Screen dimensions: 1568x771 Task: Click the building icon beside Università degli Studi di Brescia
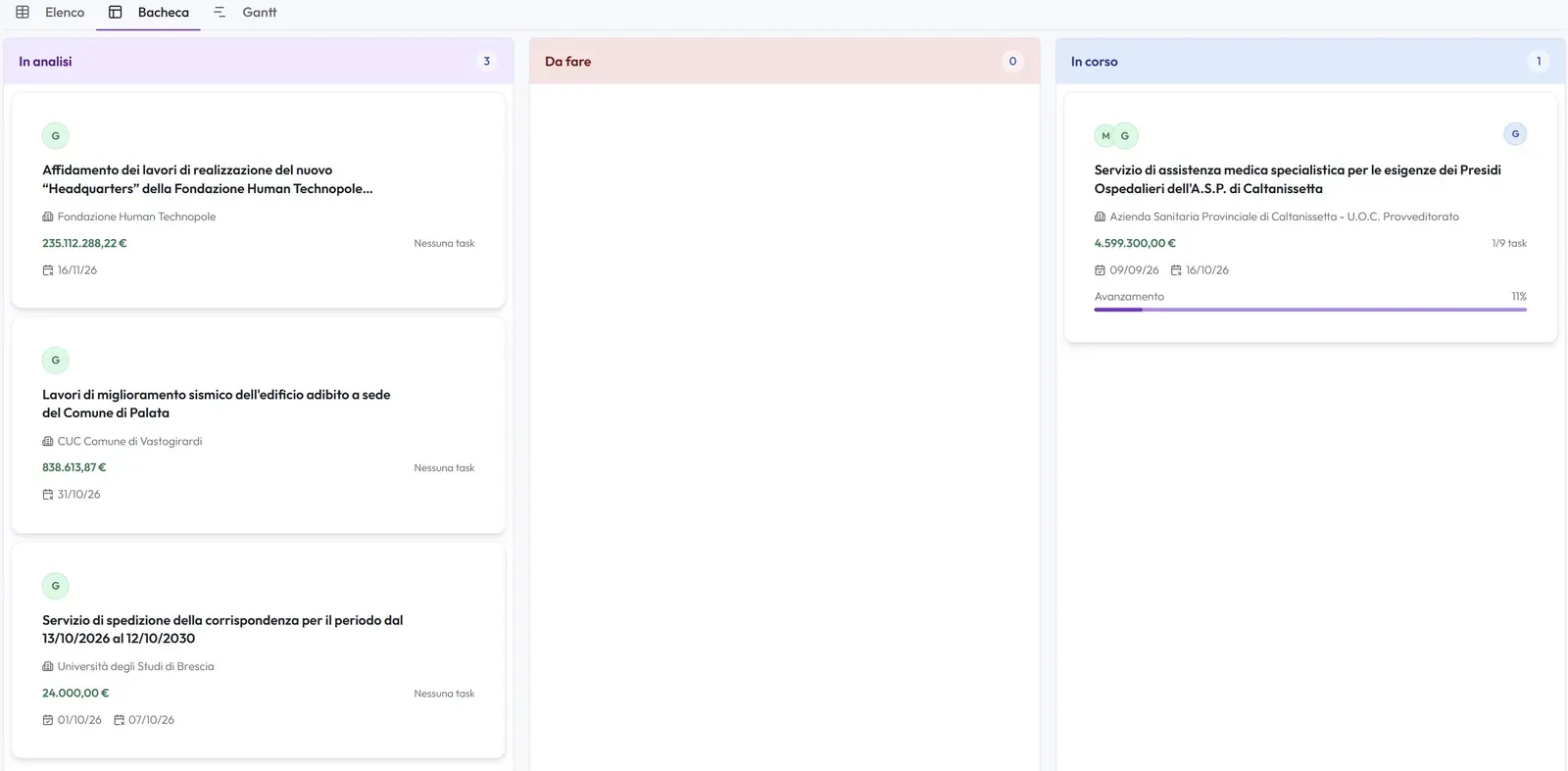click(48, 667)
